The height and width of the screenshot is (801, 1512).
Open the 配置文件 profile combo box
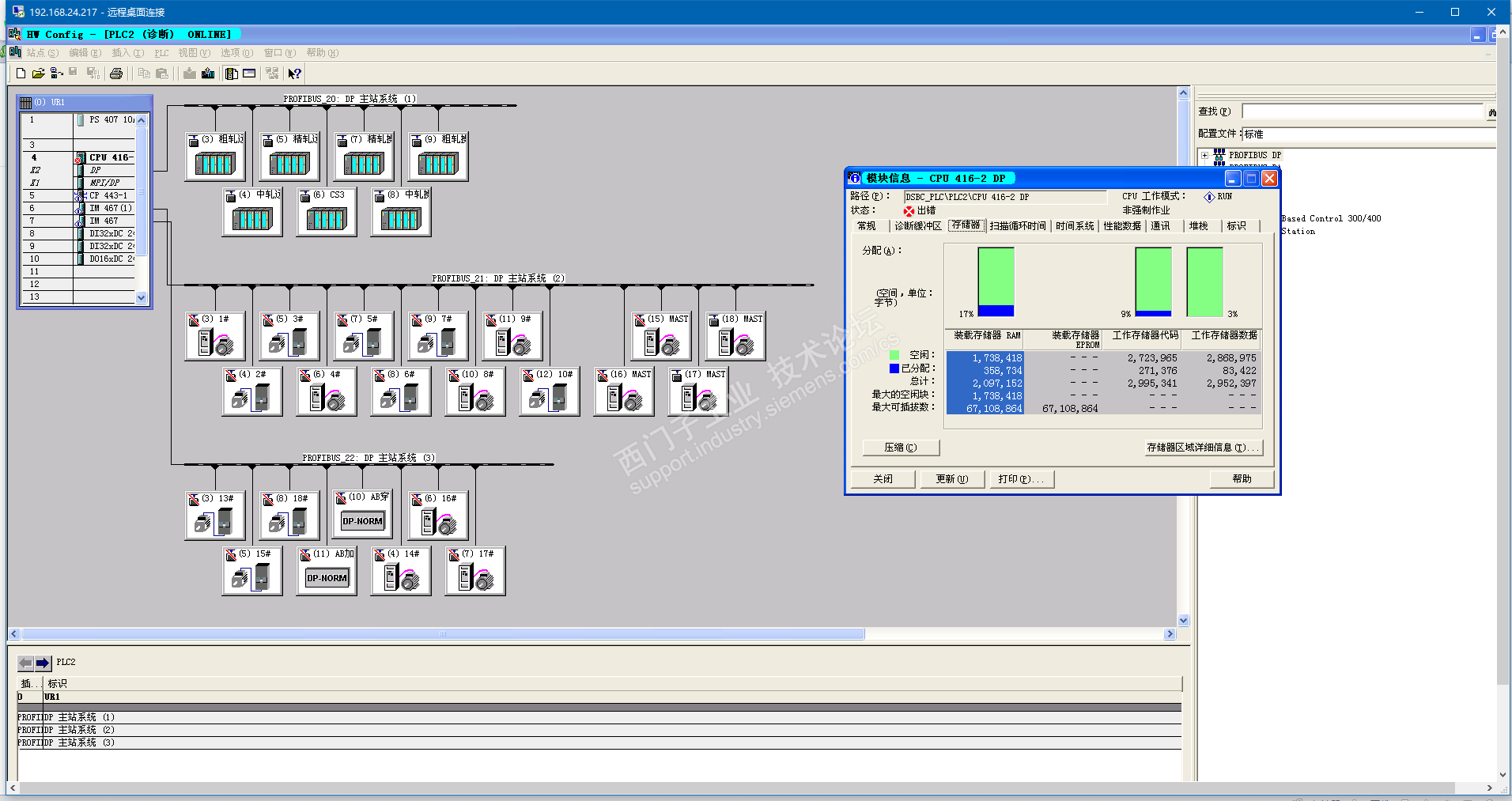pyautogui.click(x=1369, y=134)
